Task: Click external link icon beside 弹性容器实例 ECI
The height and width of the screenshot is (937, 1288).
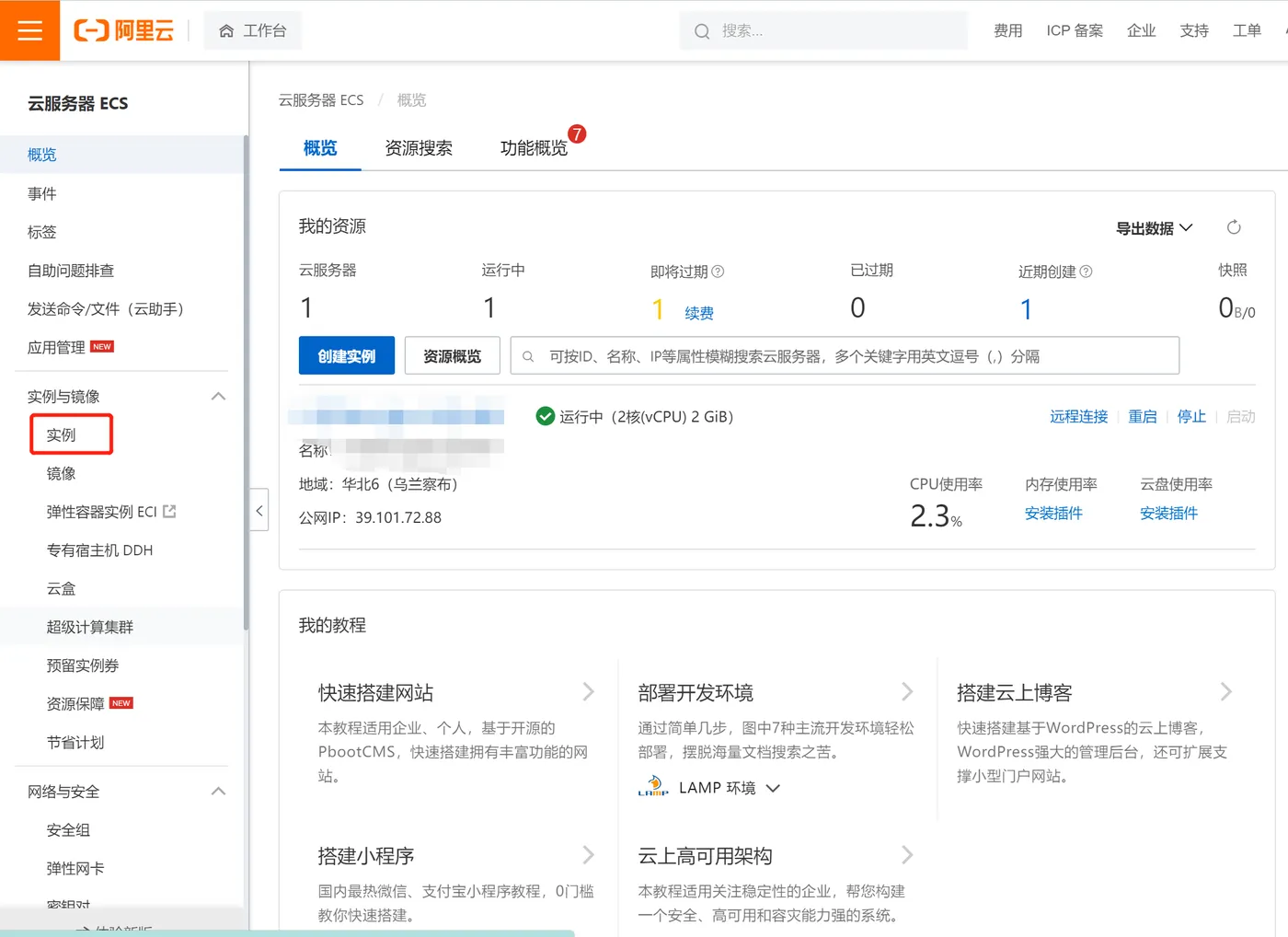Action: pyautogui.click(x=169, y=511)
